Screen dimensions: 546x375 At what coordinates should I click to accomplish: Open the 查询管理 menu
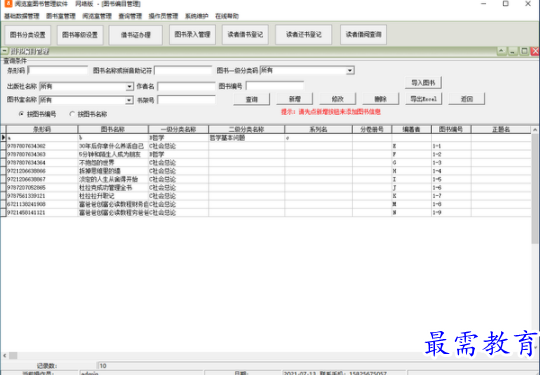130,16
